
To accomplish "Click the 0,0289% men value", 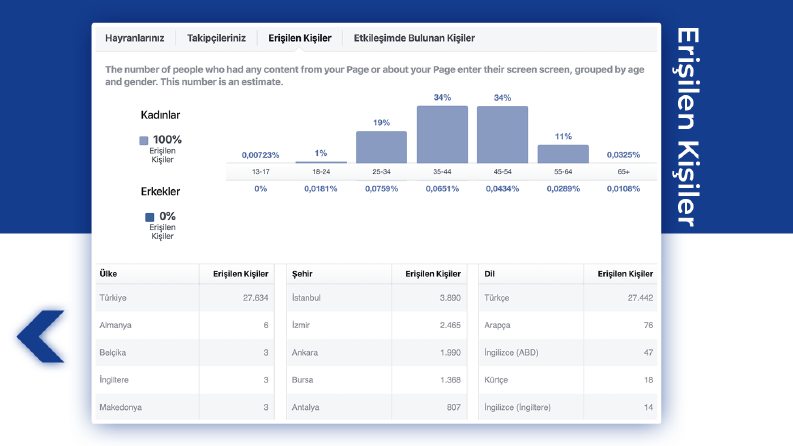I will (563, 189).
